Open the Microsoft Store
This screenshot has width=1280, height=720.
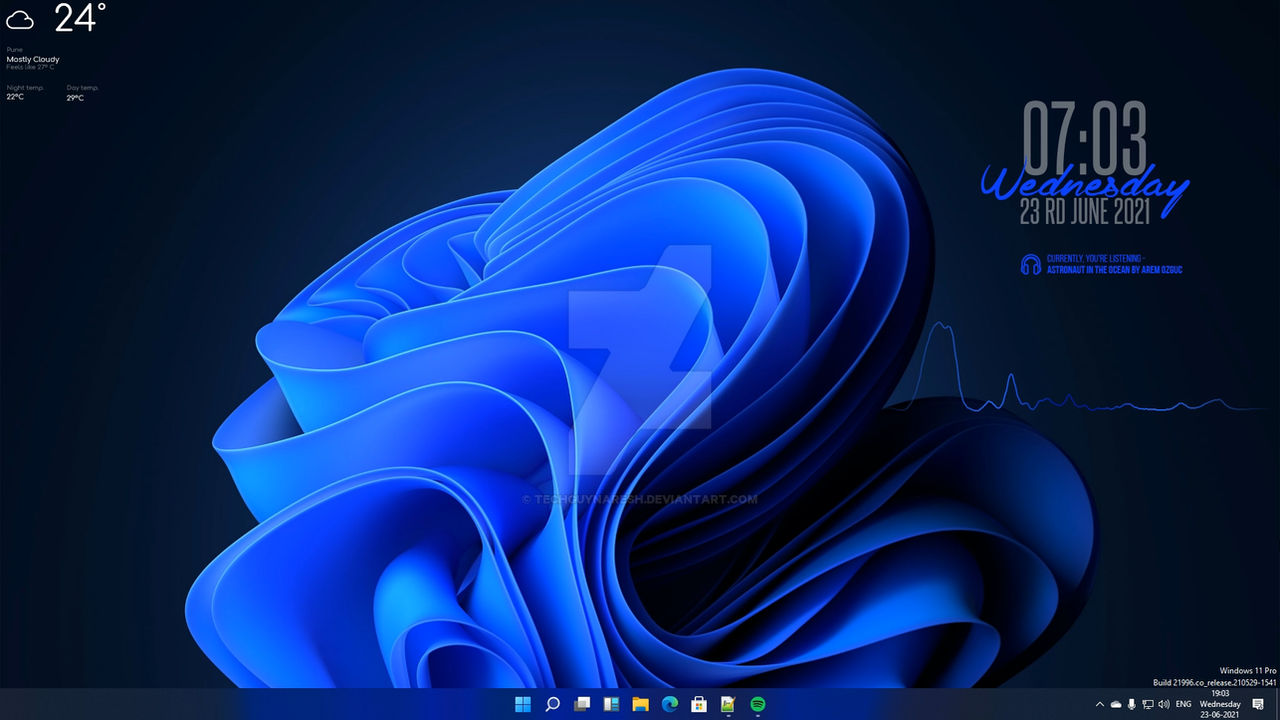[x=698, y=704]
